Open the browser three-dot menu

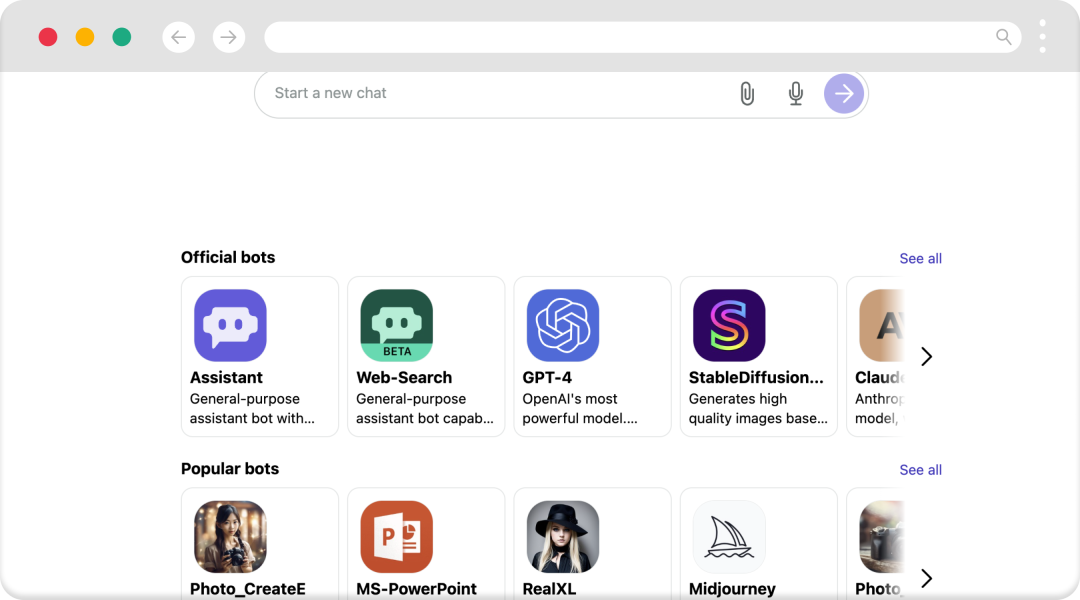pyautogui.click(x=1042, y=37)
